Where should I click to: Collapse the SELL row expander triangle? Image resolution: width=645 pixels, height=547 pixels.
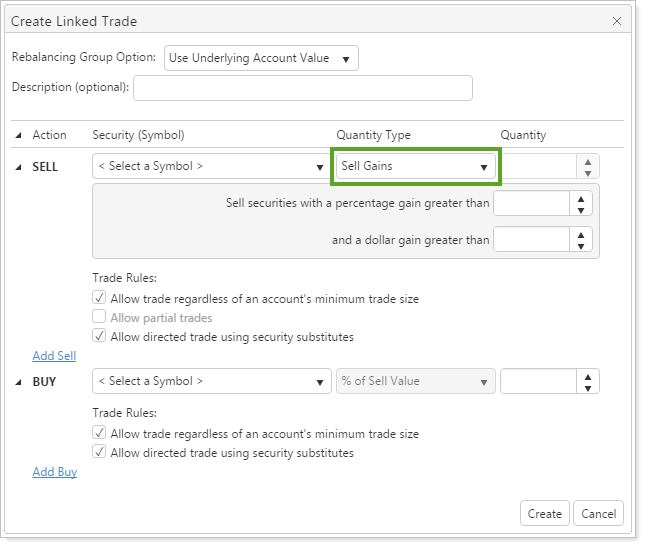click(19, 167)
